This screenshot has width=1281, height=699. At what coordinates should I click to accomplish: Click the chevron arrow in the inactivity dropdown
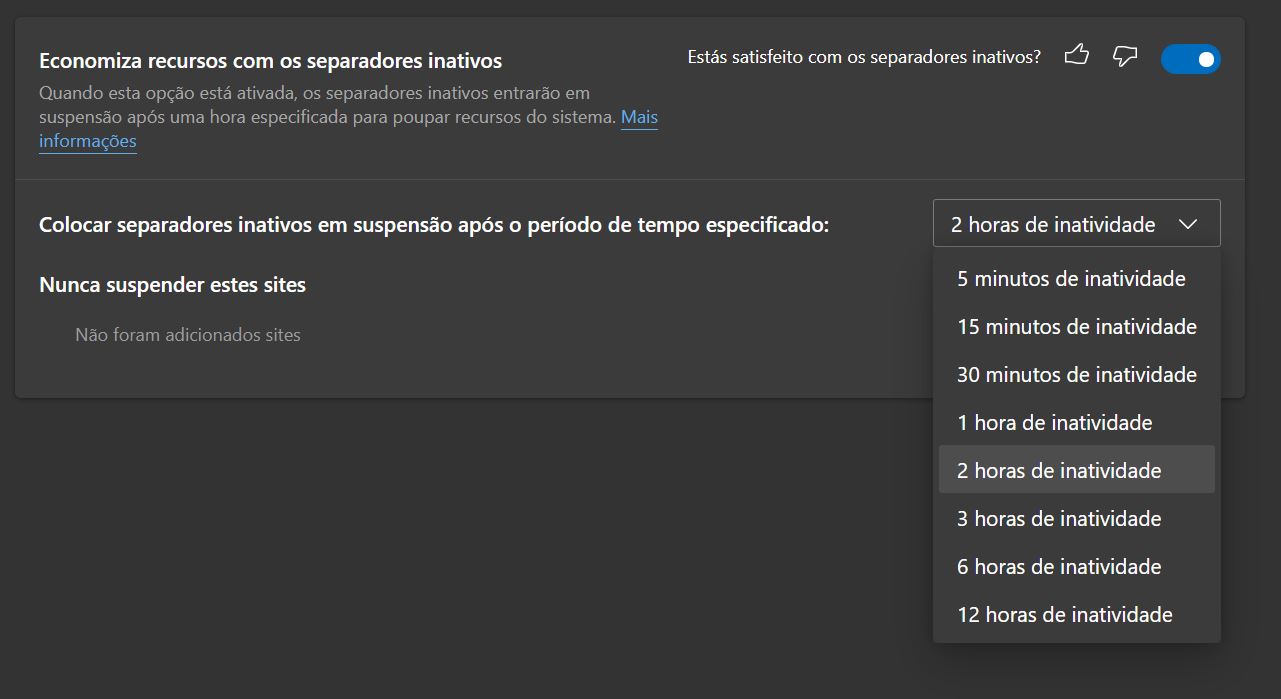(x=1188, y=225)
